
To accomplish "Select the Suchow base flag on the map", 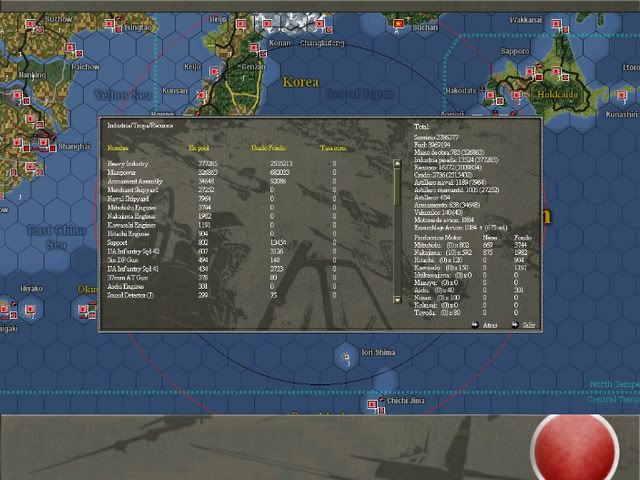I will point(31,24).
